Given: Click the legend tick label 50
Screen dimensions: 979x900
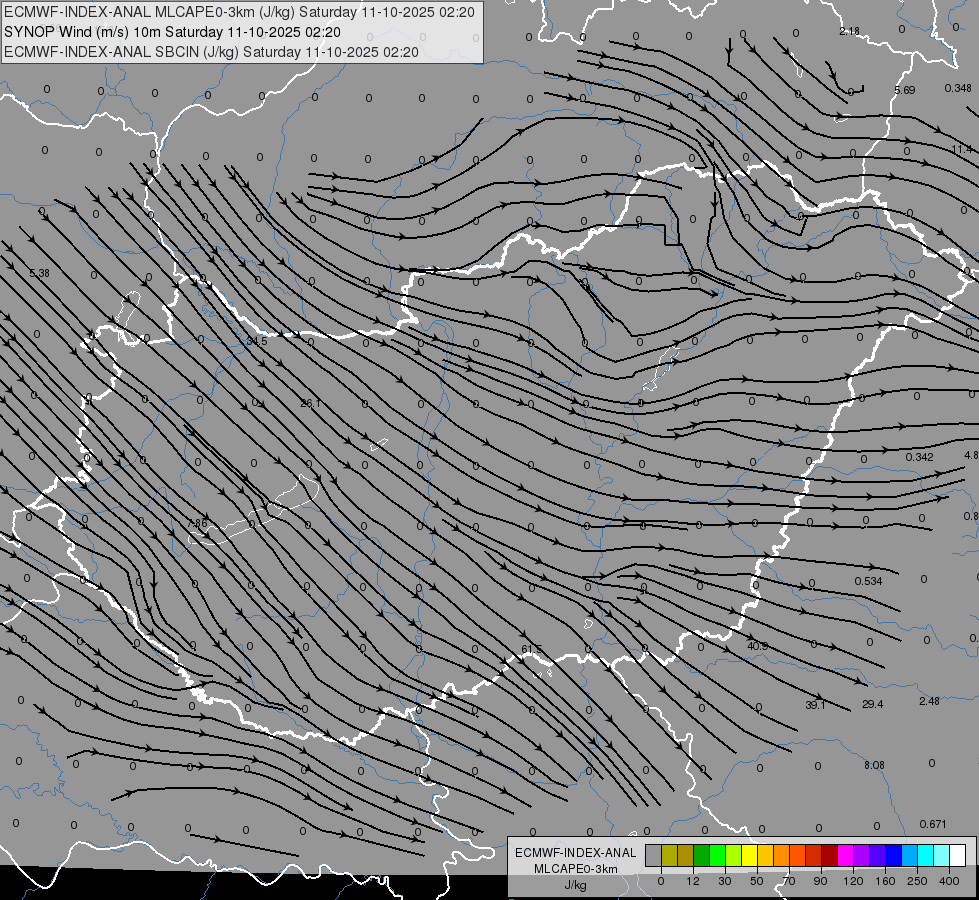Looking at the screenshot, I should 757,881.
